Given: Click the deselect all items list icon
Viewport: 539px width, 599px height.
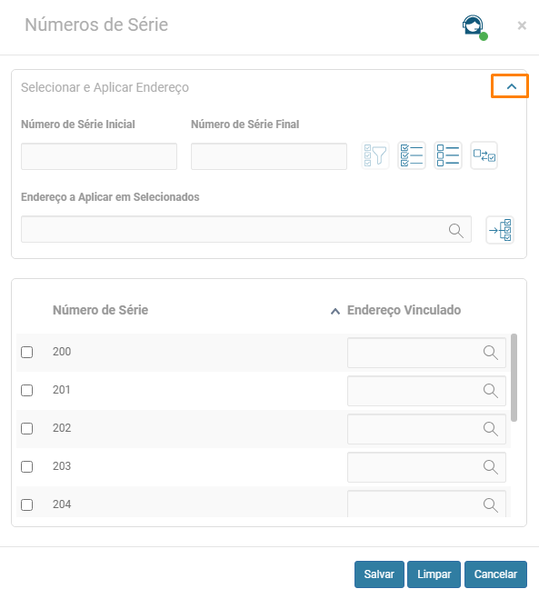Looking at the screenshot, I should click(448, 155).
